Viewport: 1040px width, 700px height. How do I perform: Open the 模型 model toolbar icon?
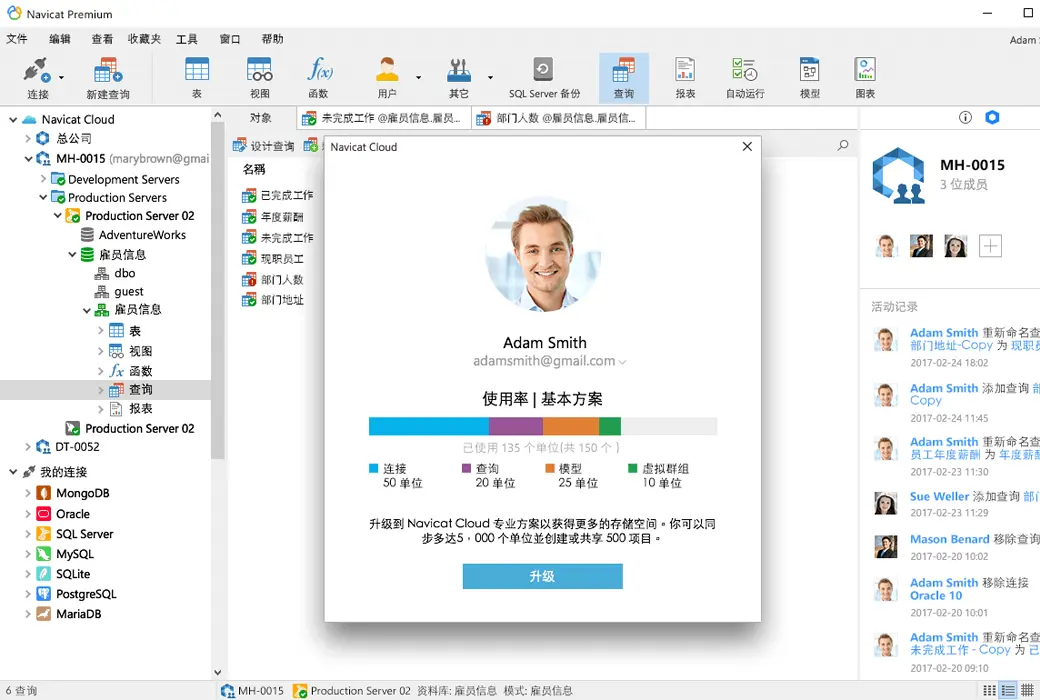(x=810, y=78)
